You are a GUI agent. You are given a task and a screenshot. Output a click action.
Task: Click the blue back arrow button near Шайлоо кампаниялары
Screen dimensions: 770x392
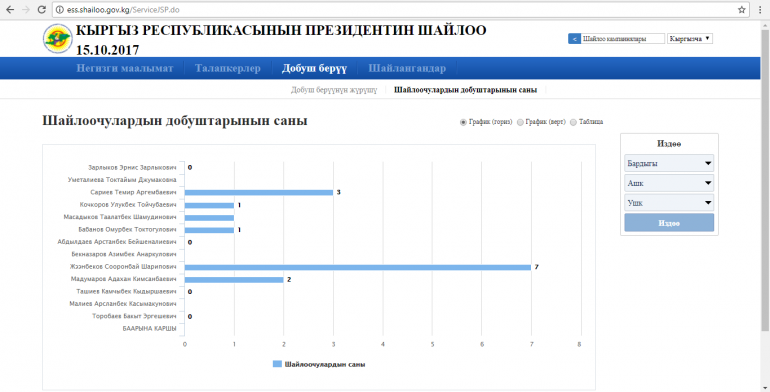coord(574,39)
